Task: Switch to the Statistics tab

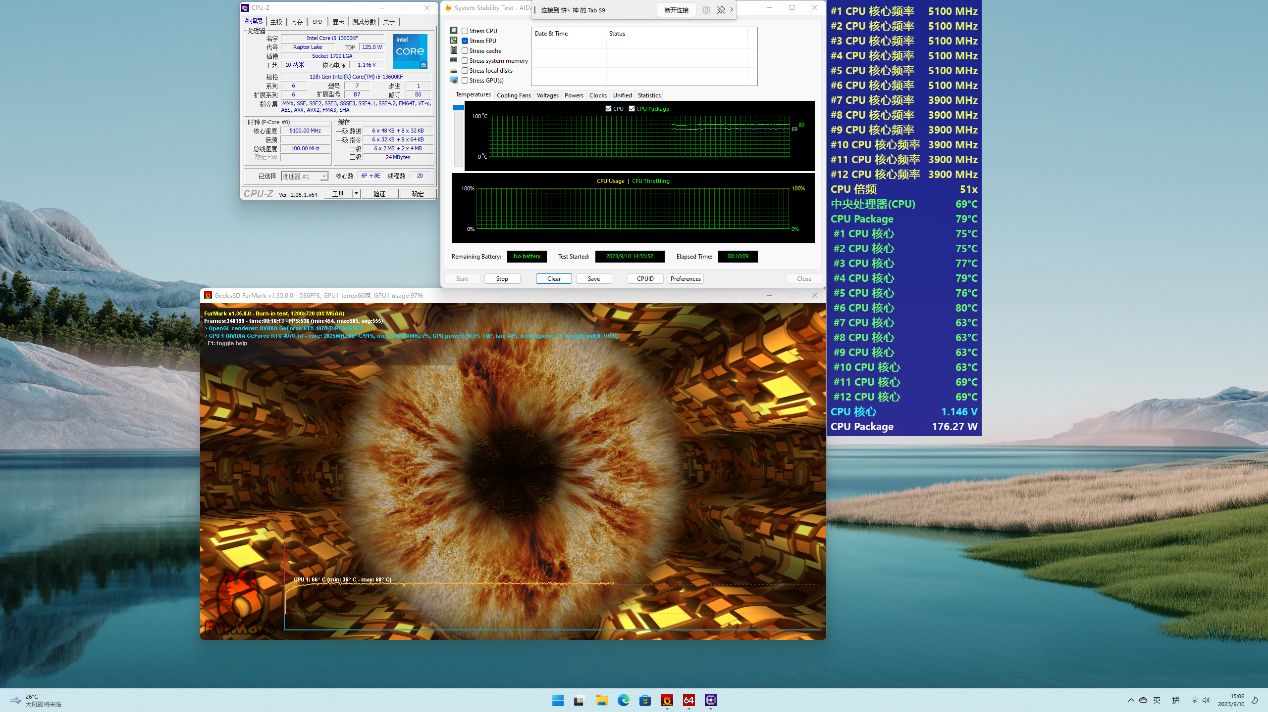Action: pos(649,96)
